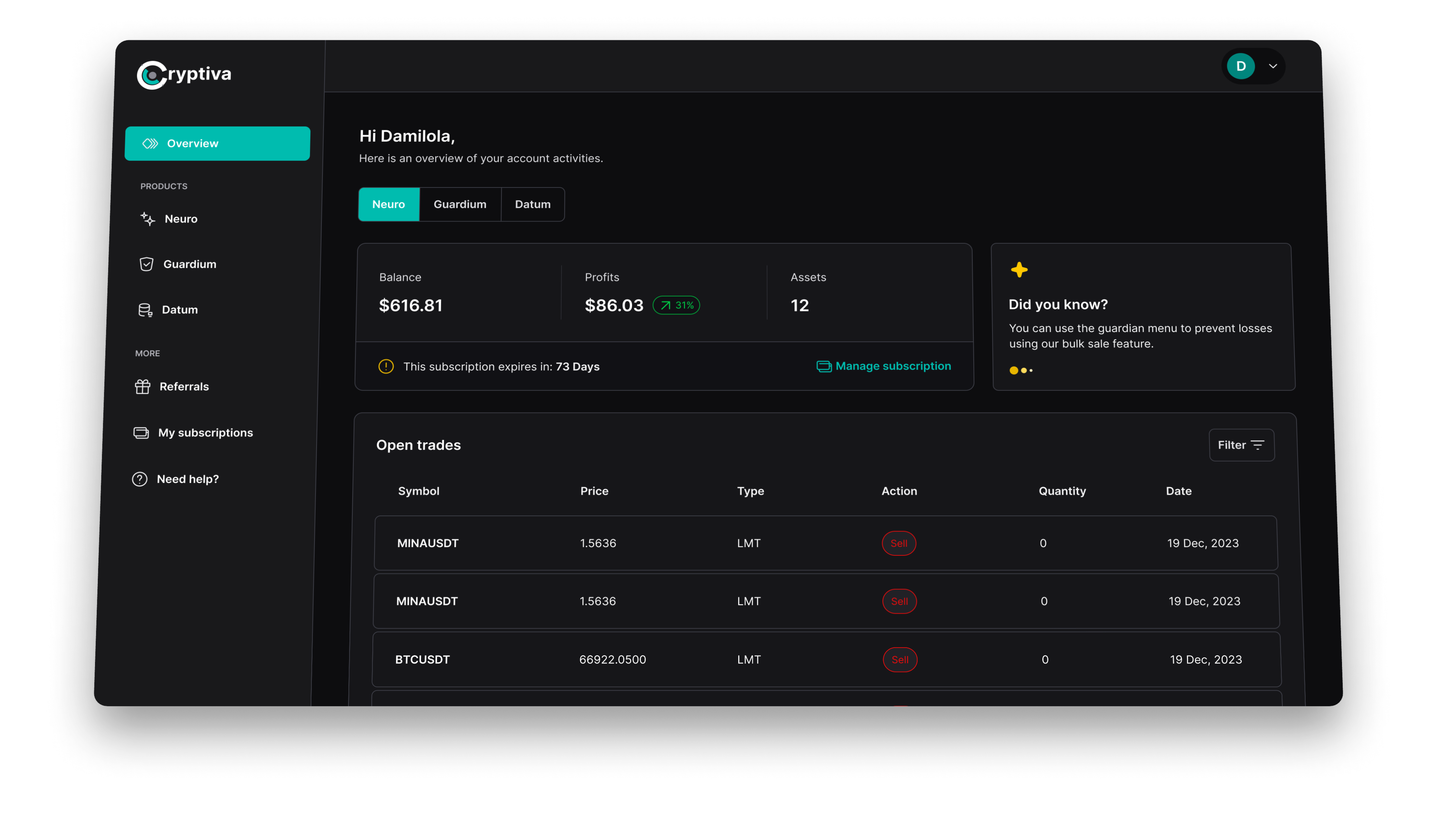The width and height of the screenshot is (1437, 840).
Task: Open the Guardium shield icon
Action: point(146,264)
